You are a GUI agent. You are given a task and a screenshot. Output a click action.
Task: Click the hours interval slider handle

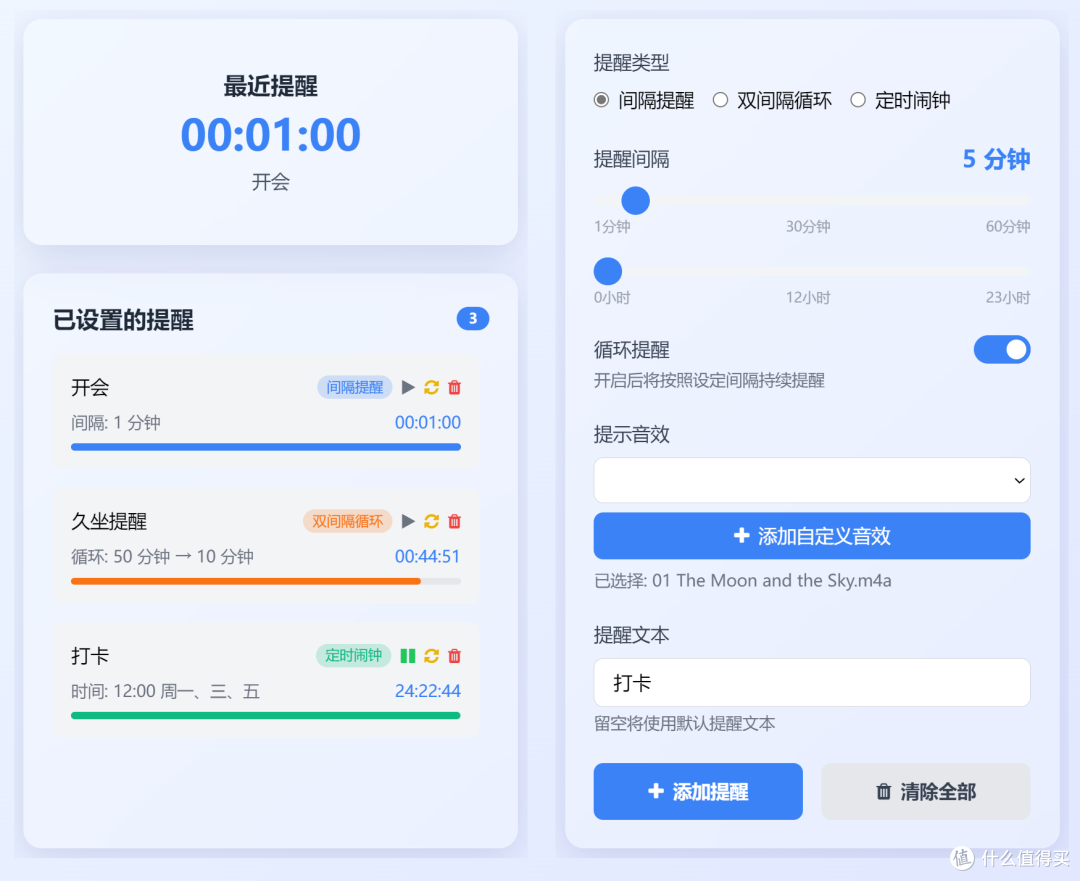coord(608,271)
